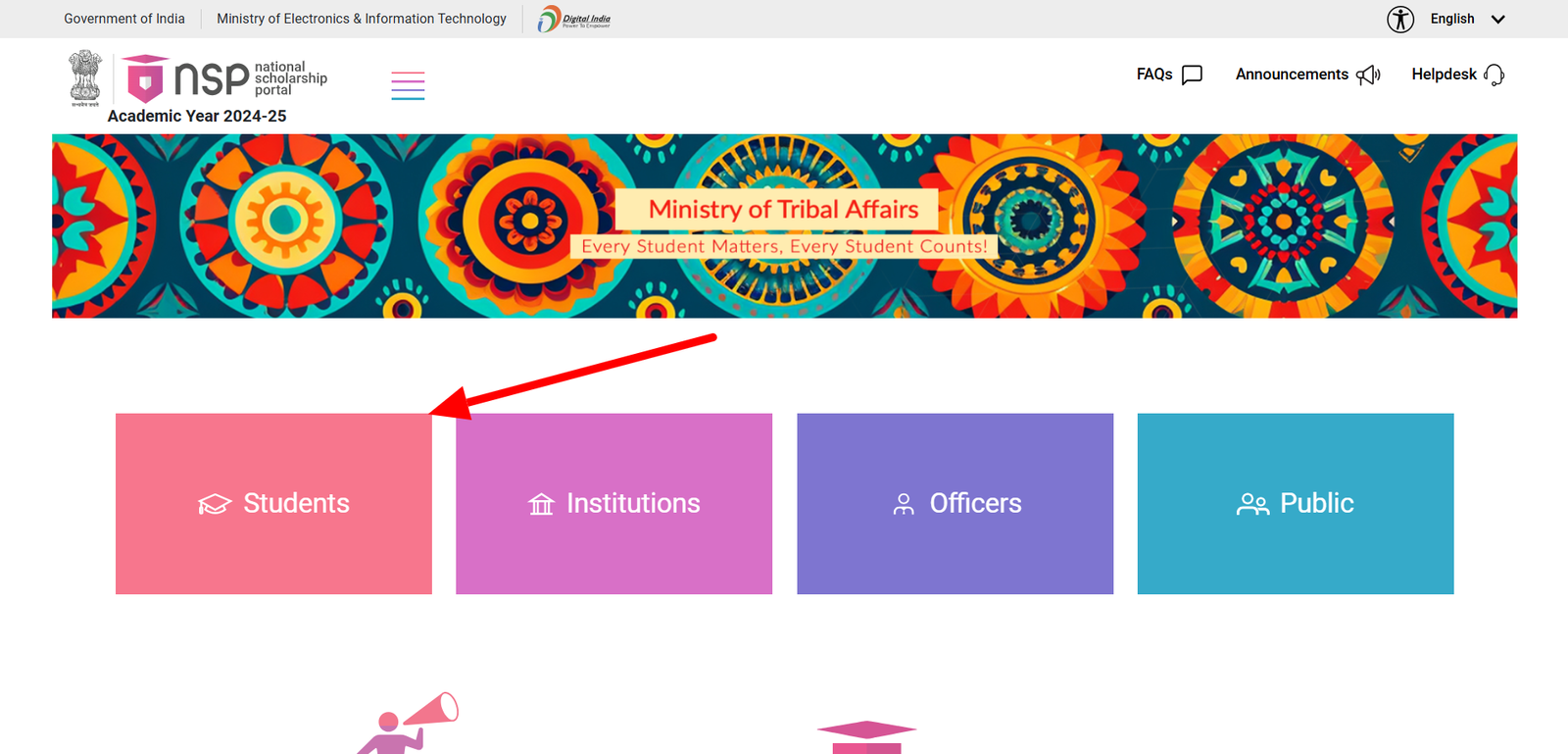The image size is (1568, 754).
Task: Expand the English language dropdown arrow
Action: pyautogui.click(x=1497, y=19)
